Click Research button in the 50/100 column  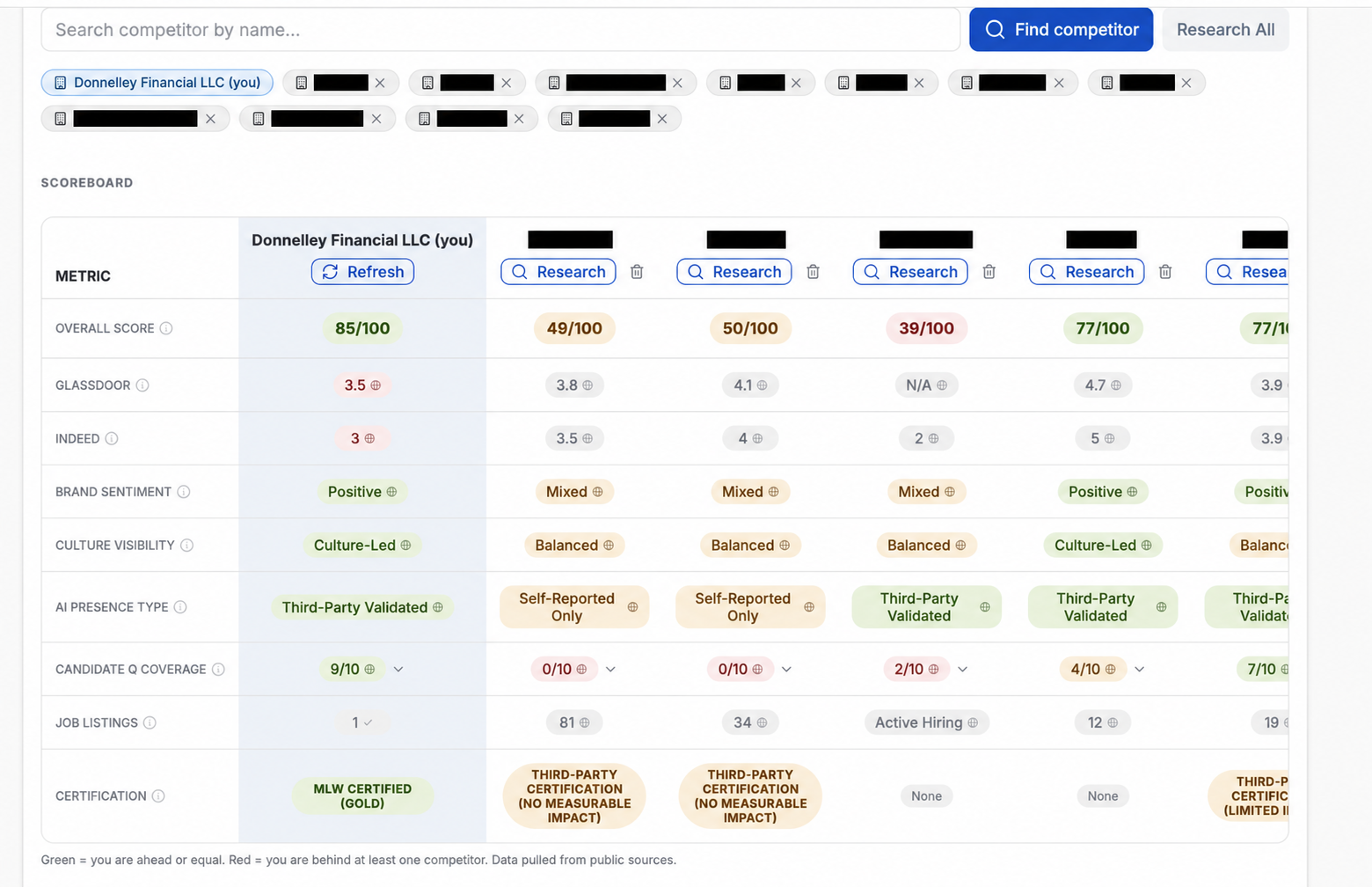734,272
